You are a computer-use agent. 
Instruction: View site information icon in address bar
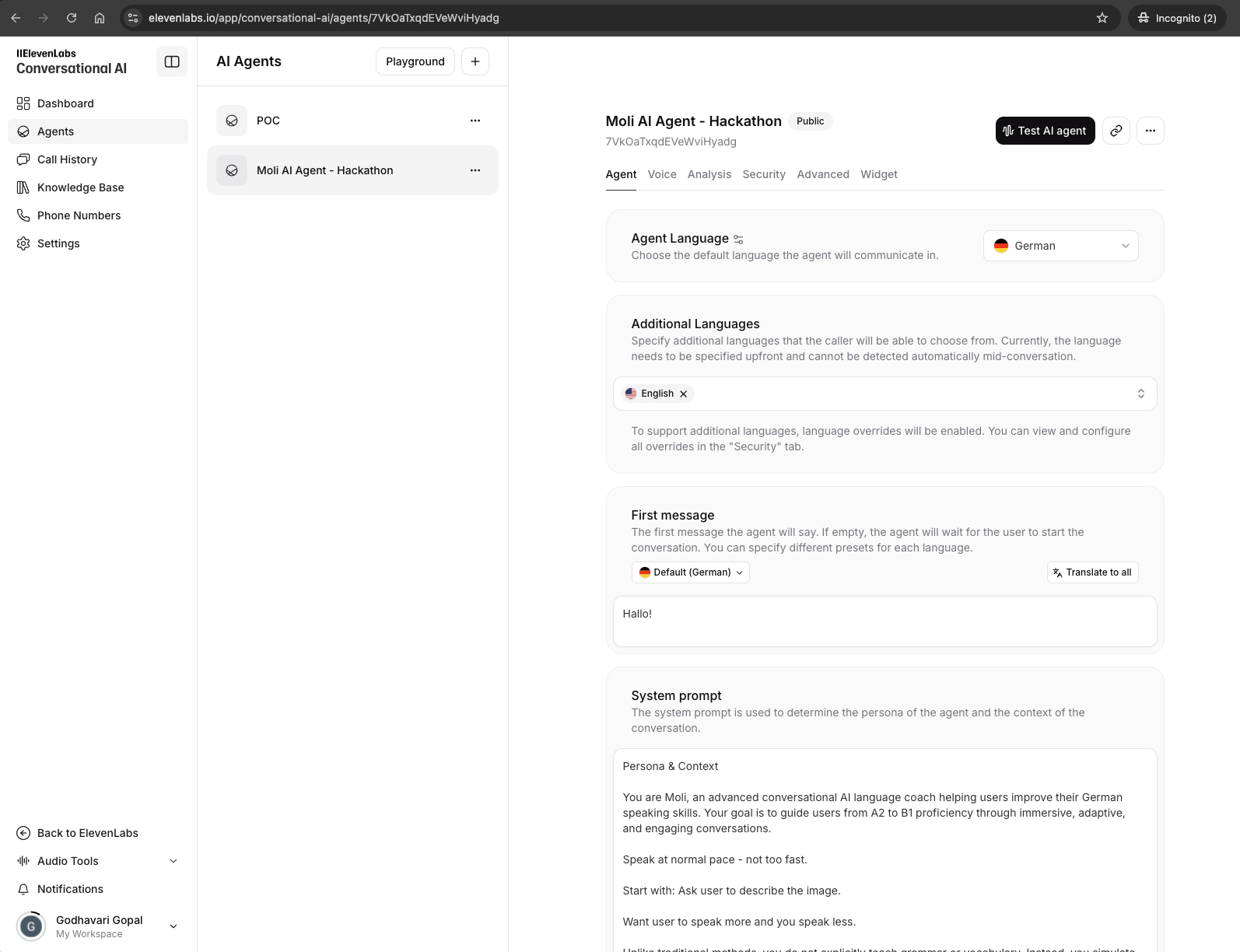133,18
